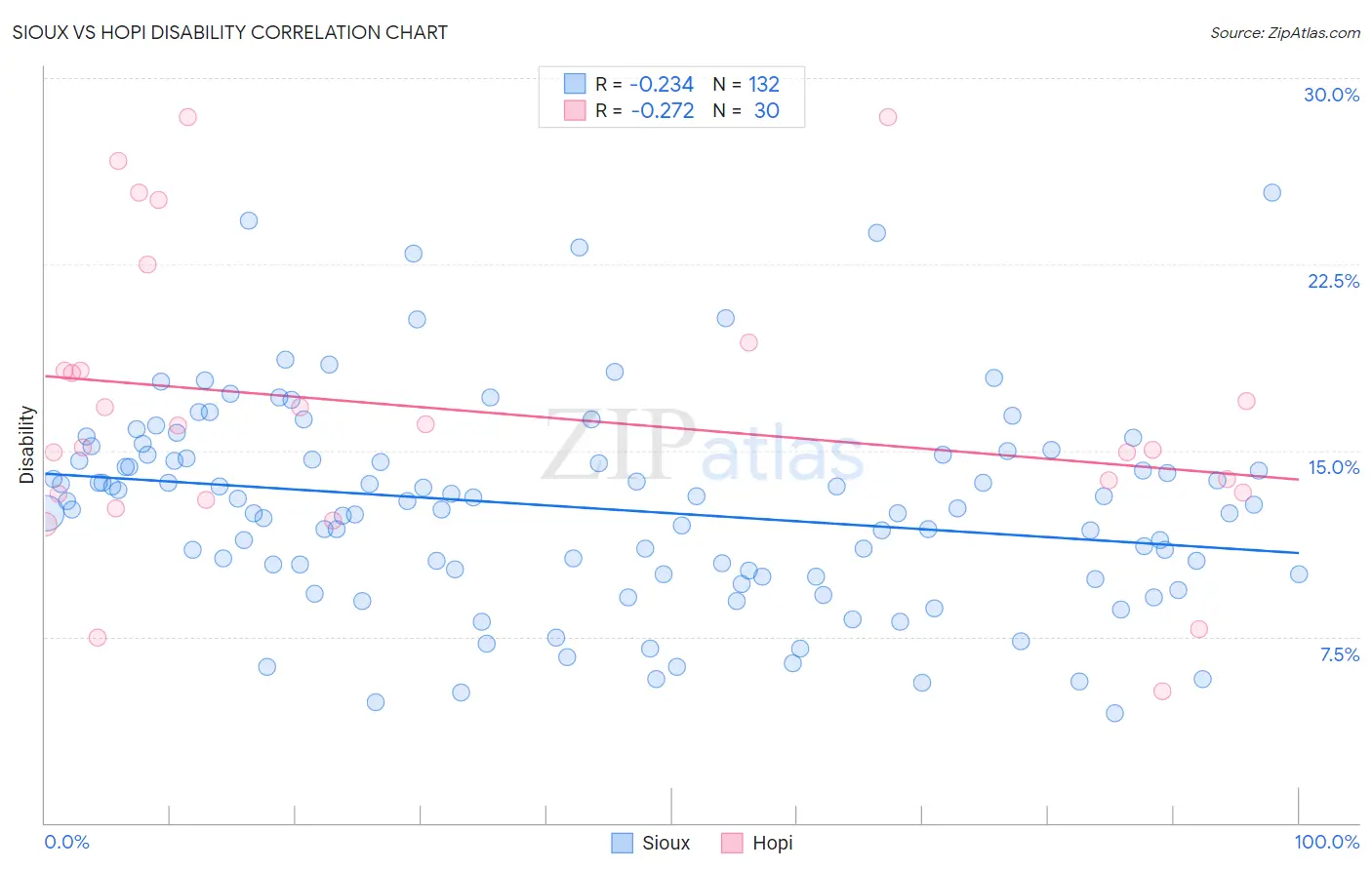Click the pink swatch beside R = -0.272

point(575,110)
